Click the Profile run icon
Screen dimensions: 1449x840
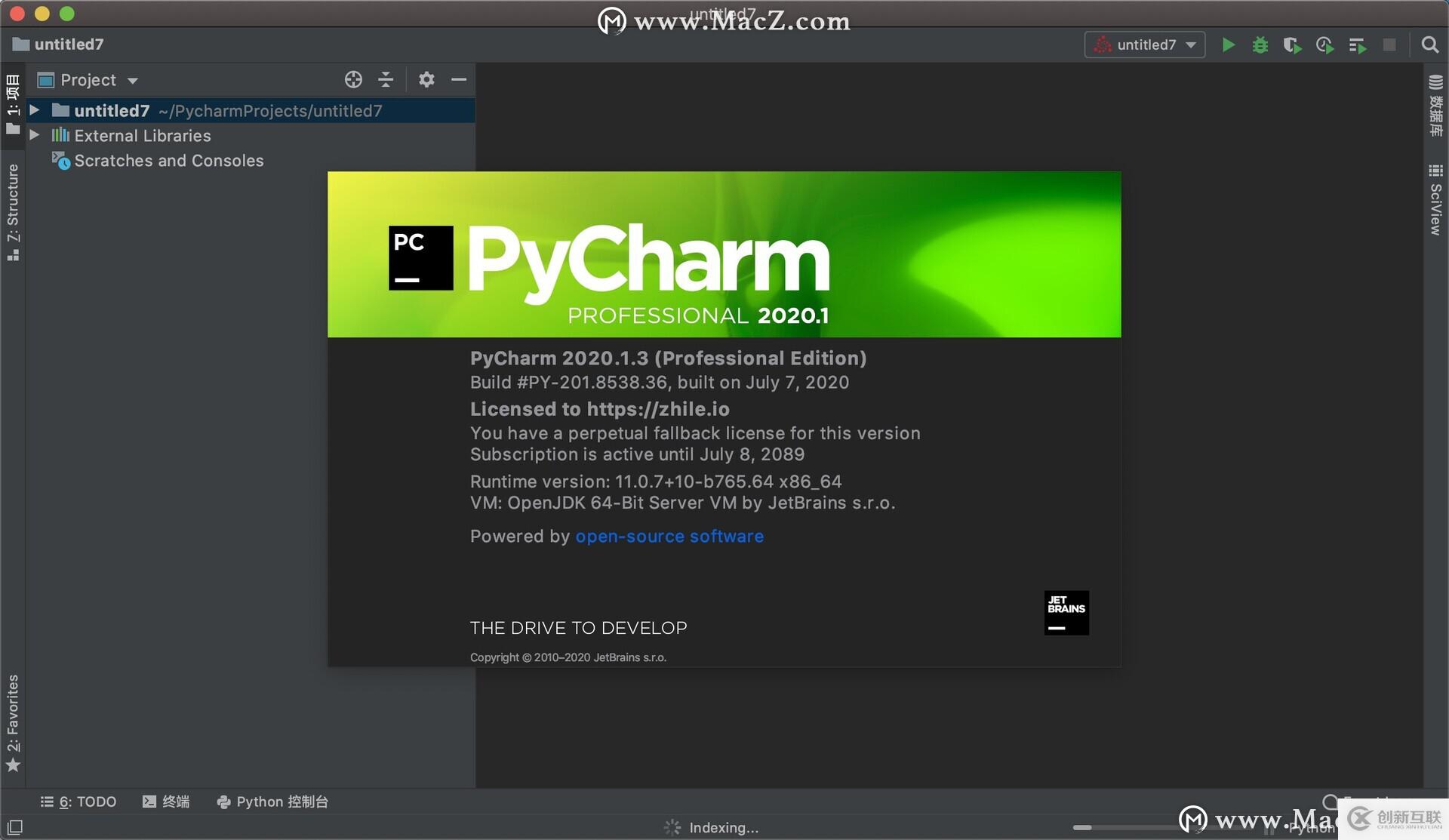tap(1324, 45)
